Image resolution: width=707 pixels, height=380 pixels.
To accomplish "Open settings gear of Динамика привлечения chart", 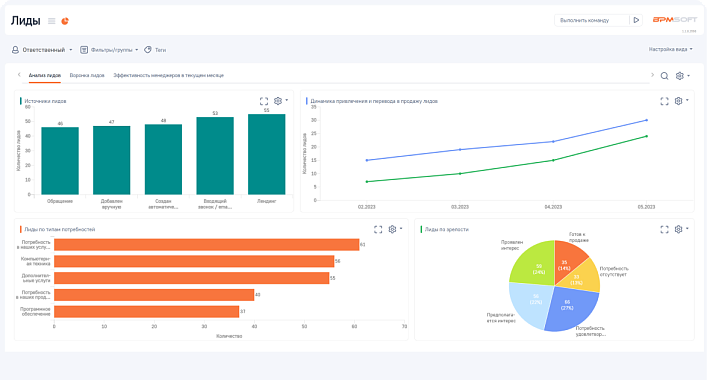I will (679, 101).
